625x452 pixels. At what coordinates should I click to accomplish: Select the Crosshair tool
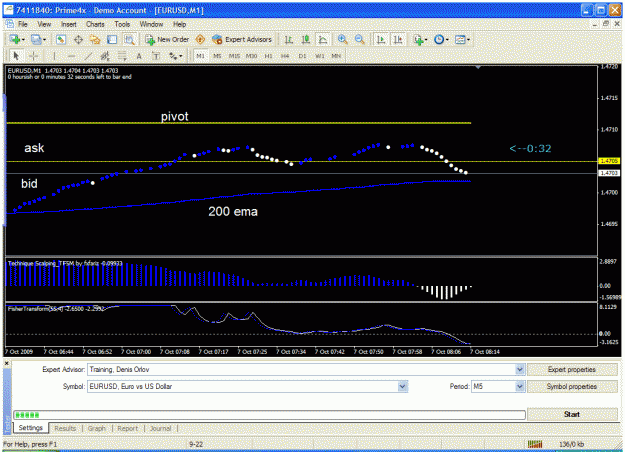pyautogui.click(x=33, y=56)
